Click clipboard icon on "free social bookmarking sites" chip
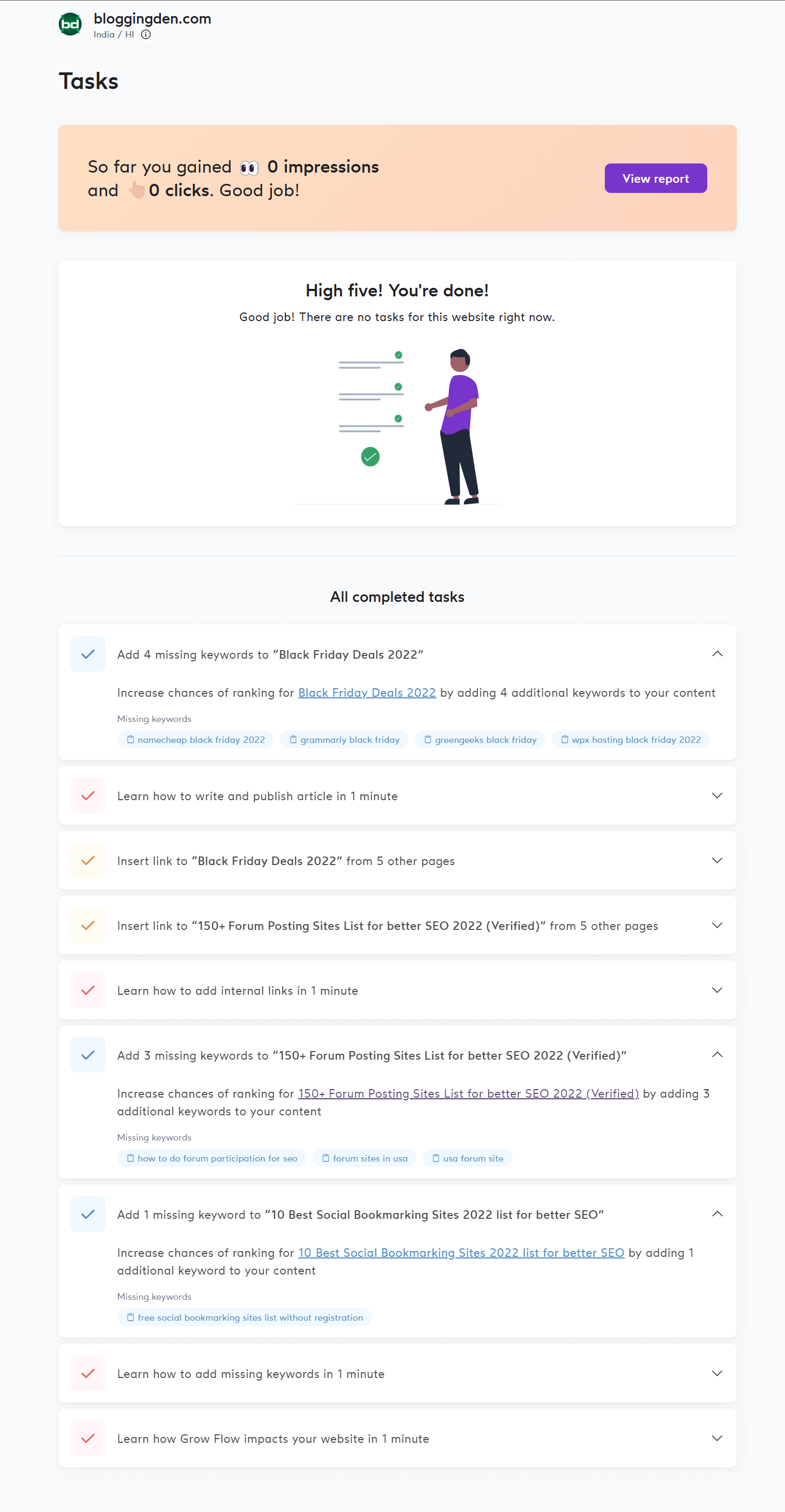 click(x=130, y=1317)
